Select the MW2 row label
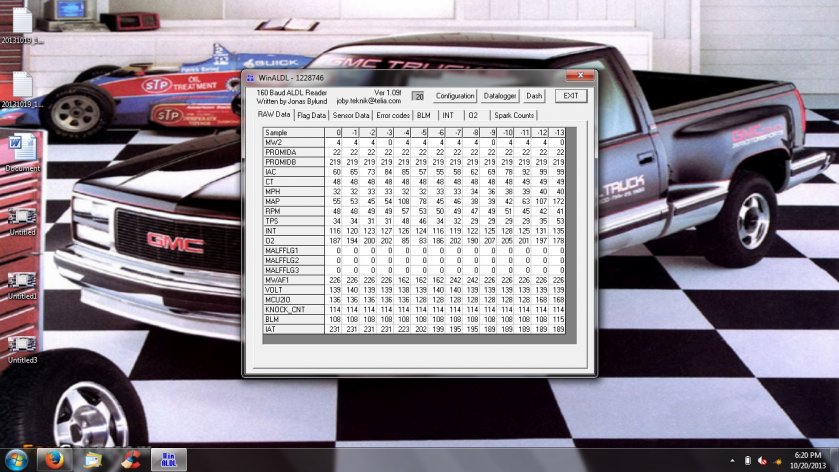This screenshot has width=839, height=472. [x=293, y=142]
